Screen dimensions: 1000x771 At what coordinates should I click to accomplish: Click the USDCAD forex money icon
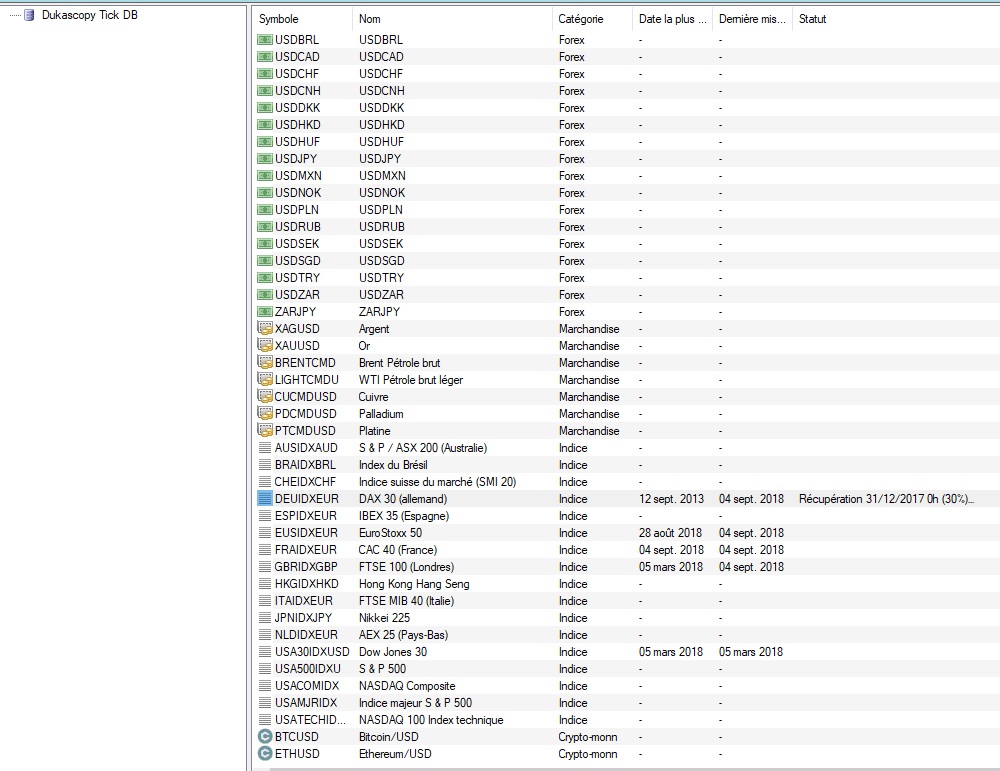(x=265, y=57)
